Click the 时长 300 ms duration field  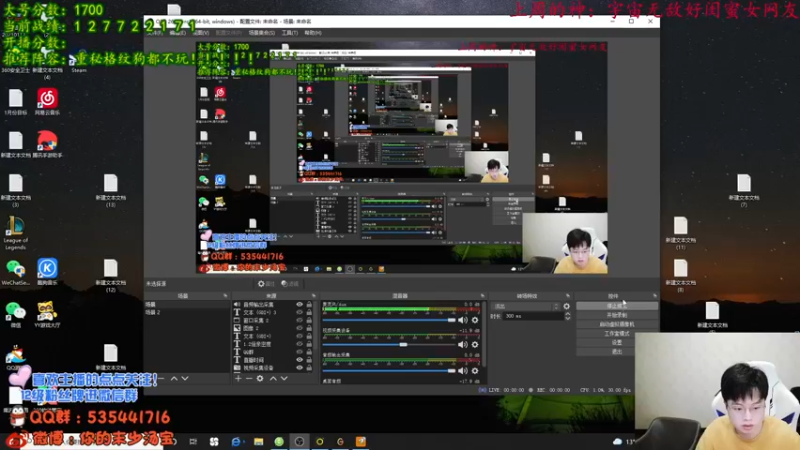coord(533,316)
